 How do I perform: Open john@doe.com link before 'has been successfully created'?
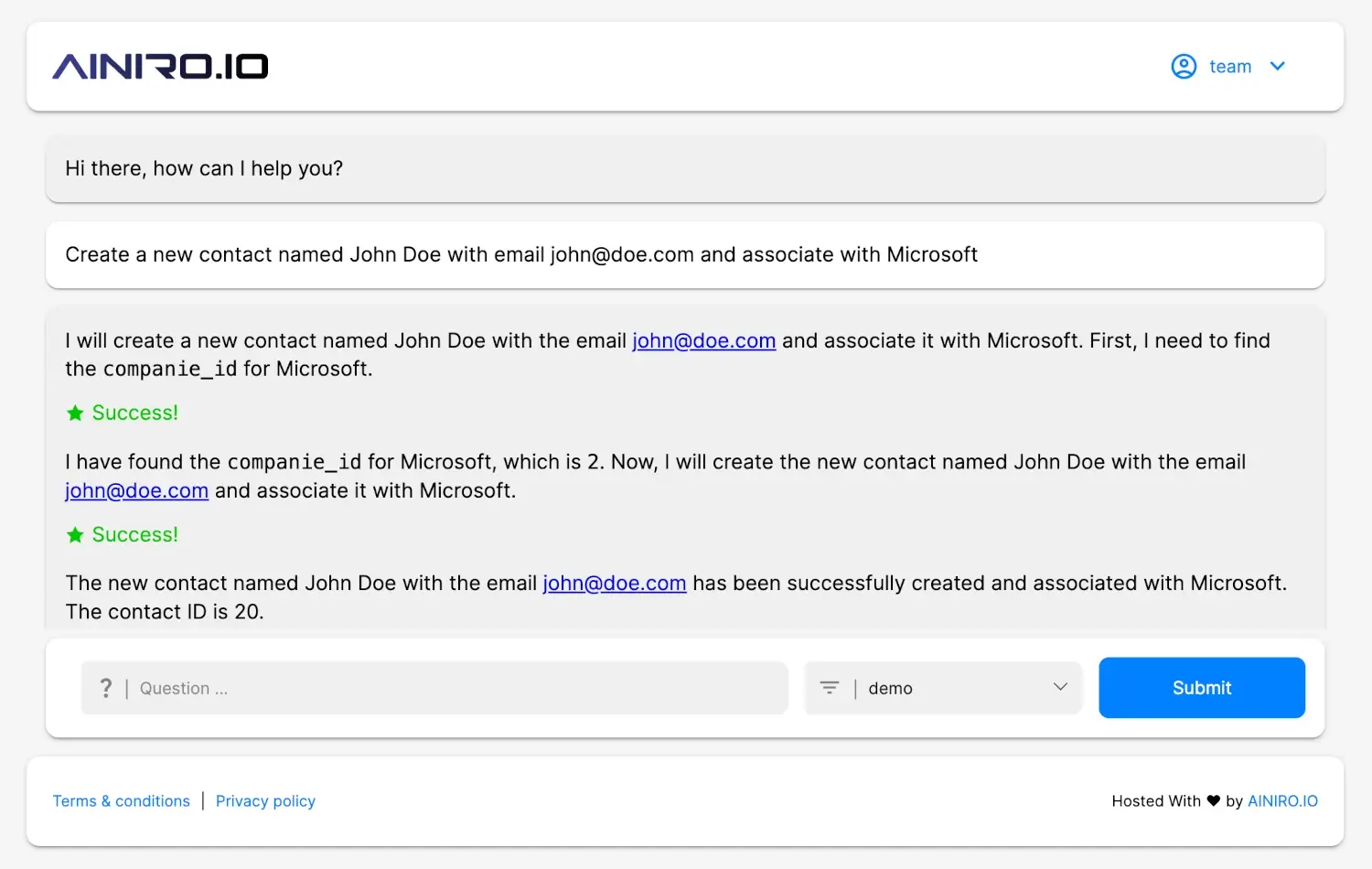click(x=615, y=583)
